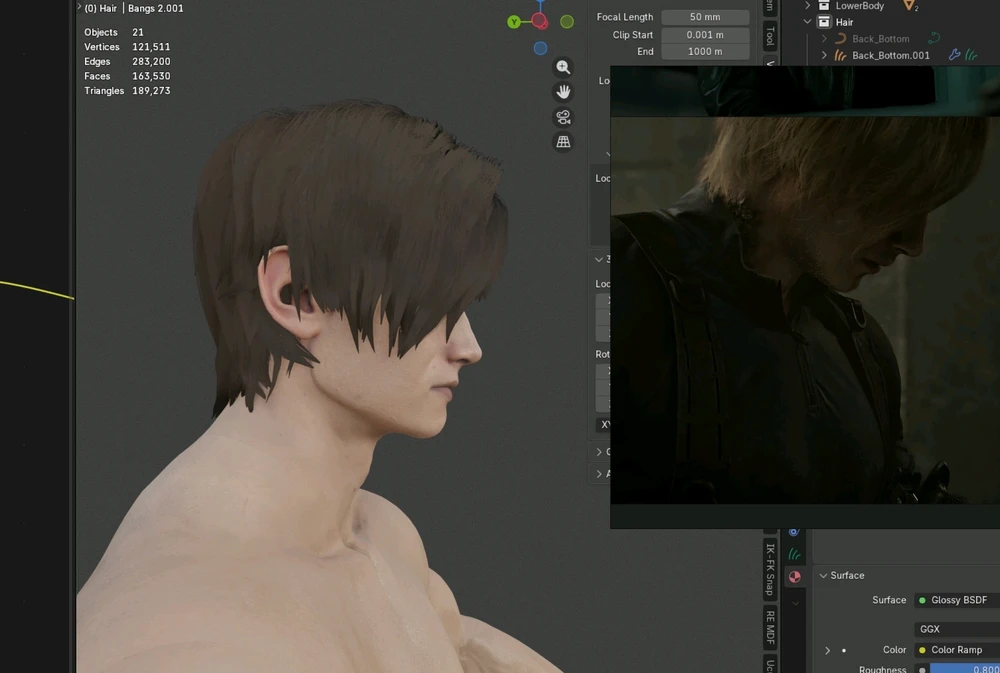Image resolution: width=1000 pixels, height=673 pixels.
Task: Click the blue Z axis gizmo handle
Action: pos(540,48)
